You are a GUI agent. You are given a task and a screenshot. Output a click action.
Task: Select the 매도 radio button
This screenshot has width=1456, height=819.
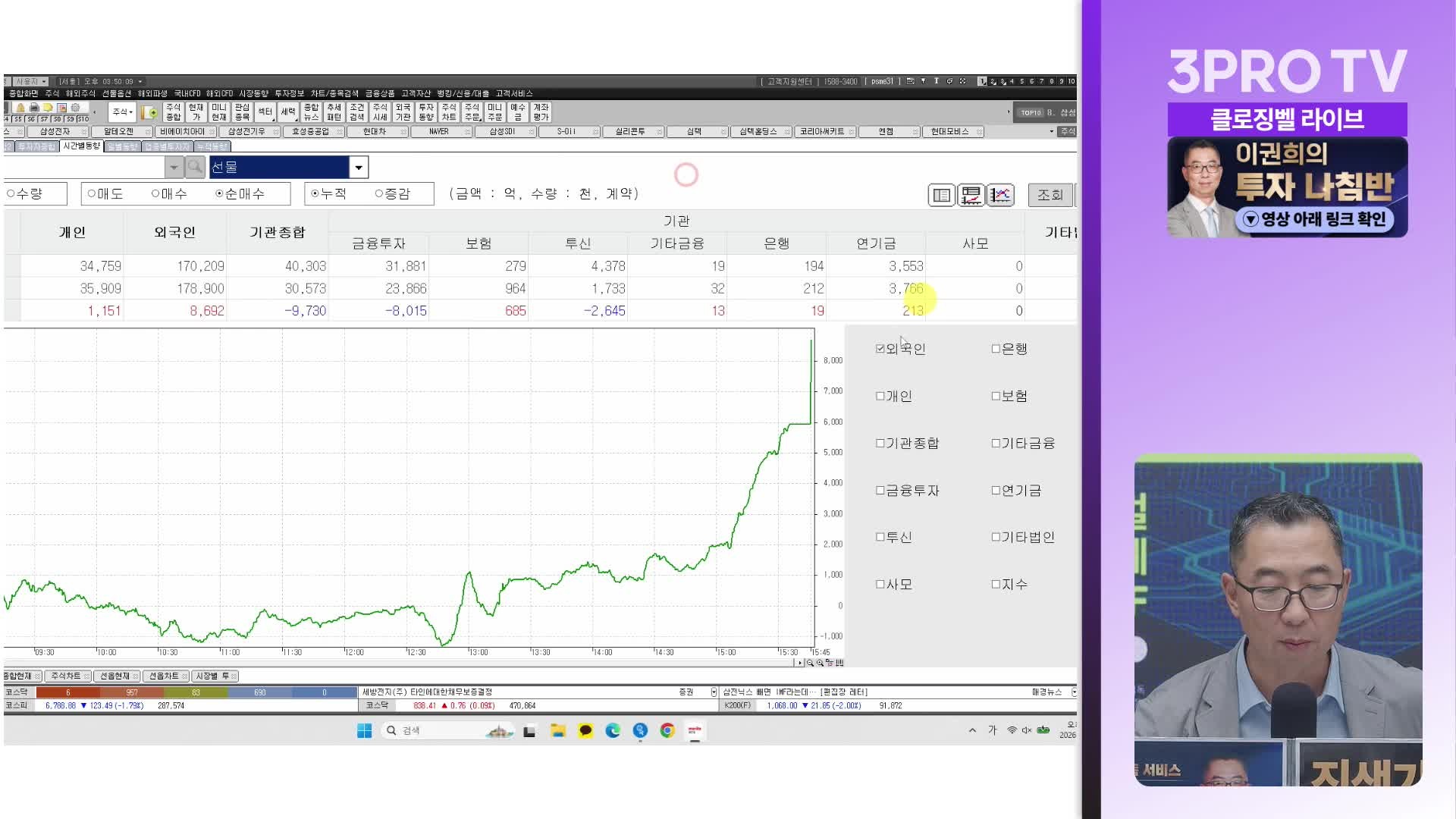click(x=91, y=194)
